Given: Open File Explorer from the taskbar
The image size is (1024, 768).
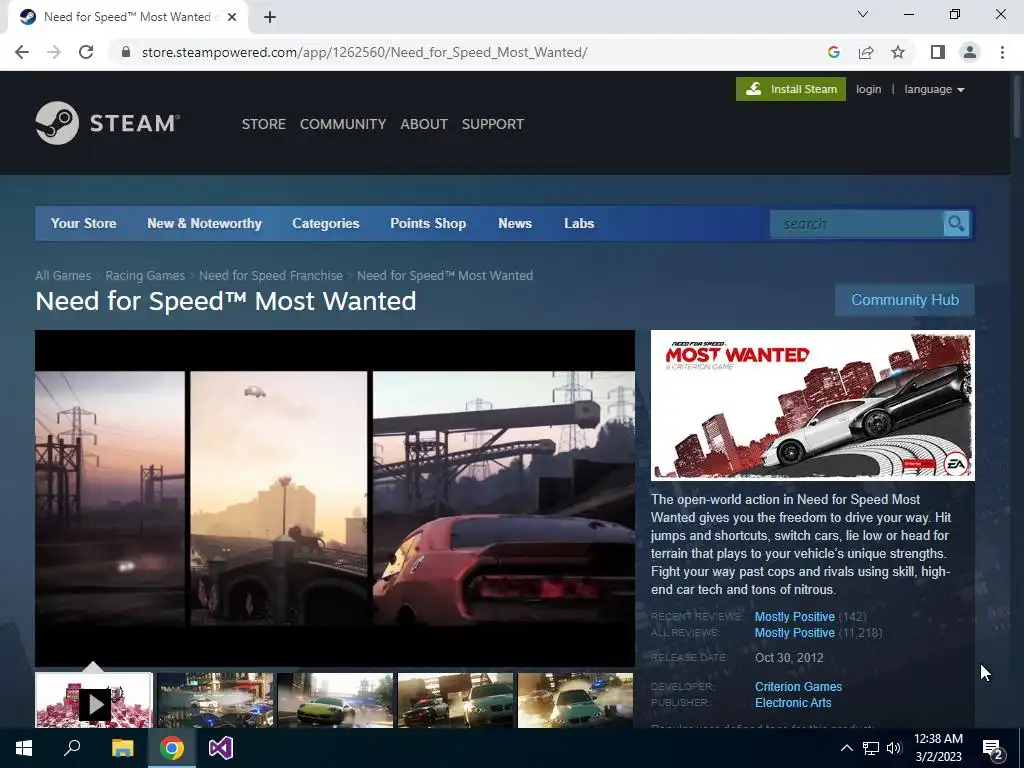Looking at the screenshot, I should (122, 748).
